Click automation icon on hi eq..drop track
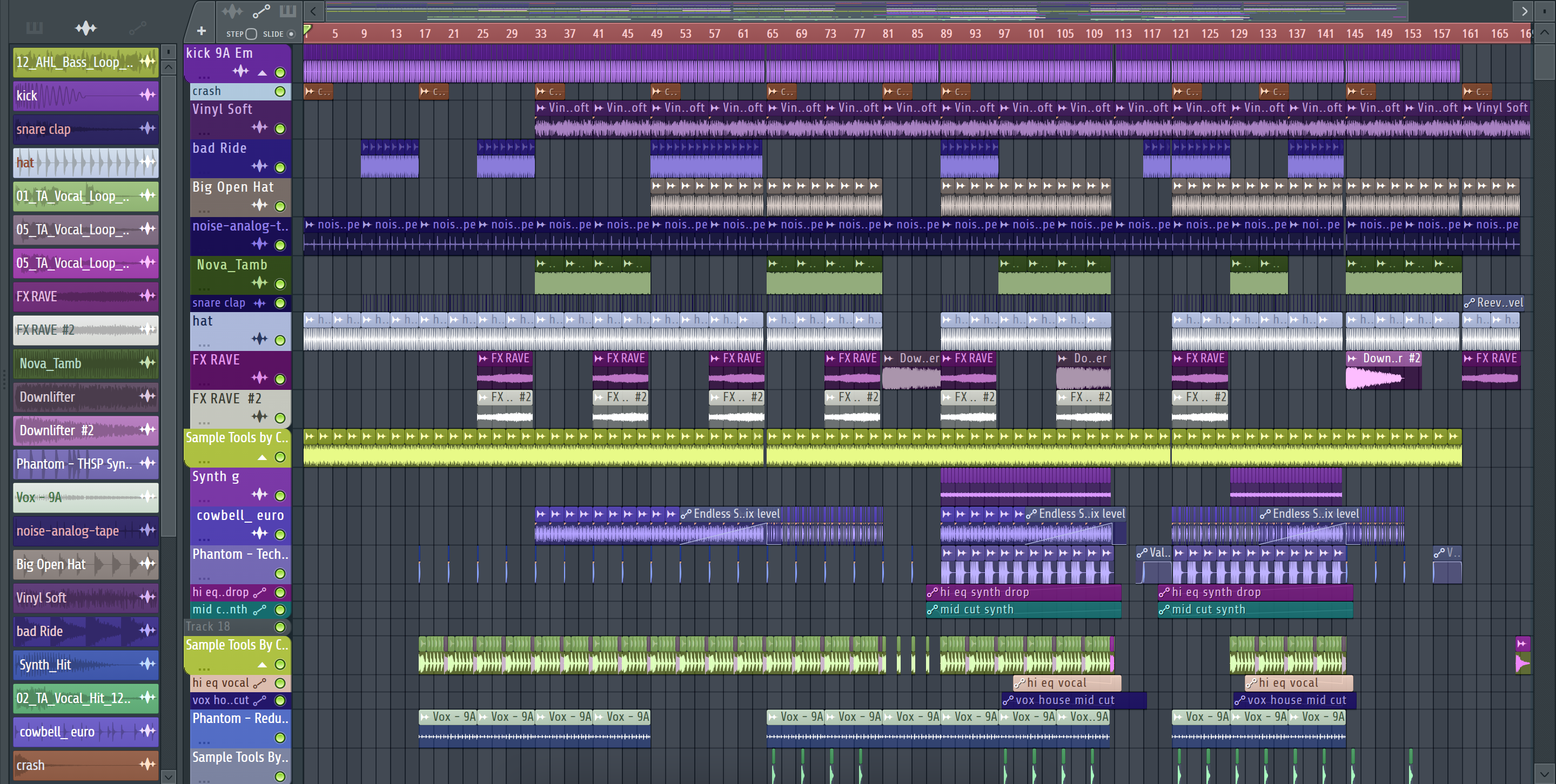 (260, 593)
